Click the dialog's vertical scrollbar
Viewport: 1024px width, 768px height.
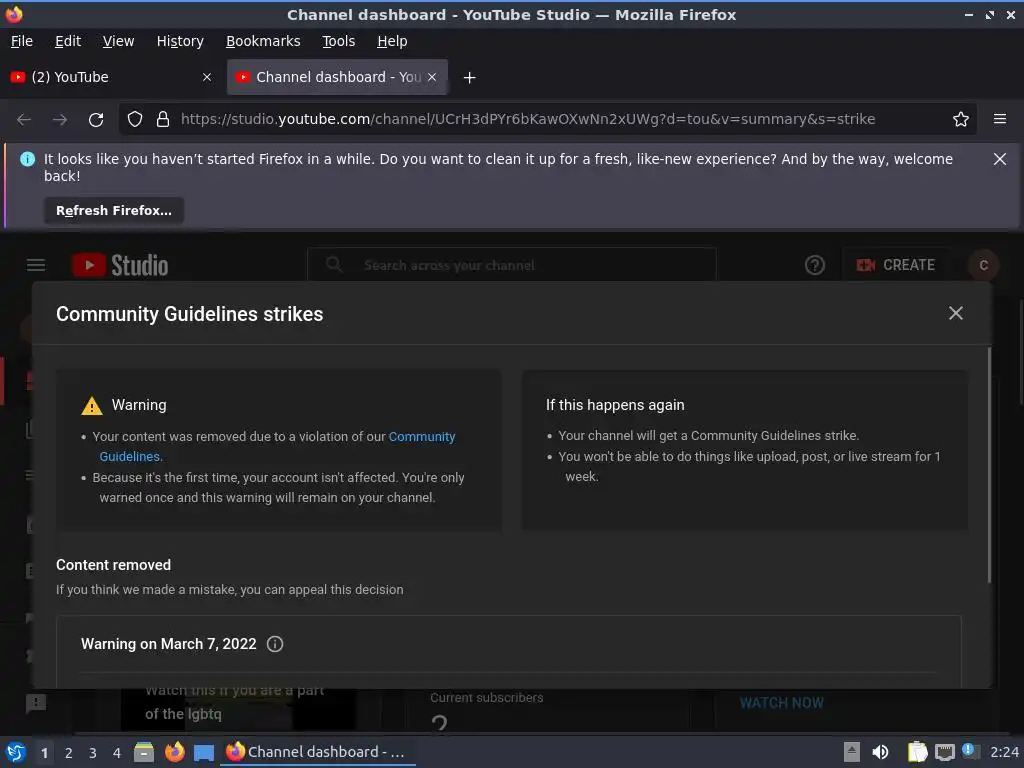tap(989, 465)
